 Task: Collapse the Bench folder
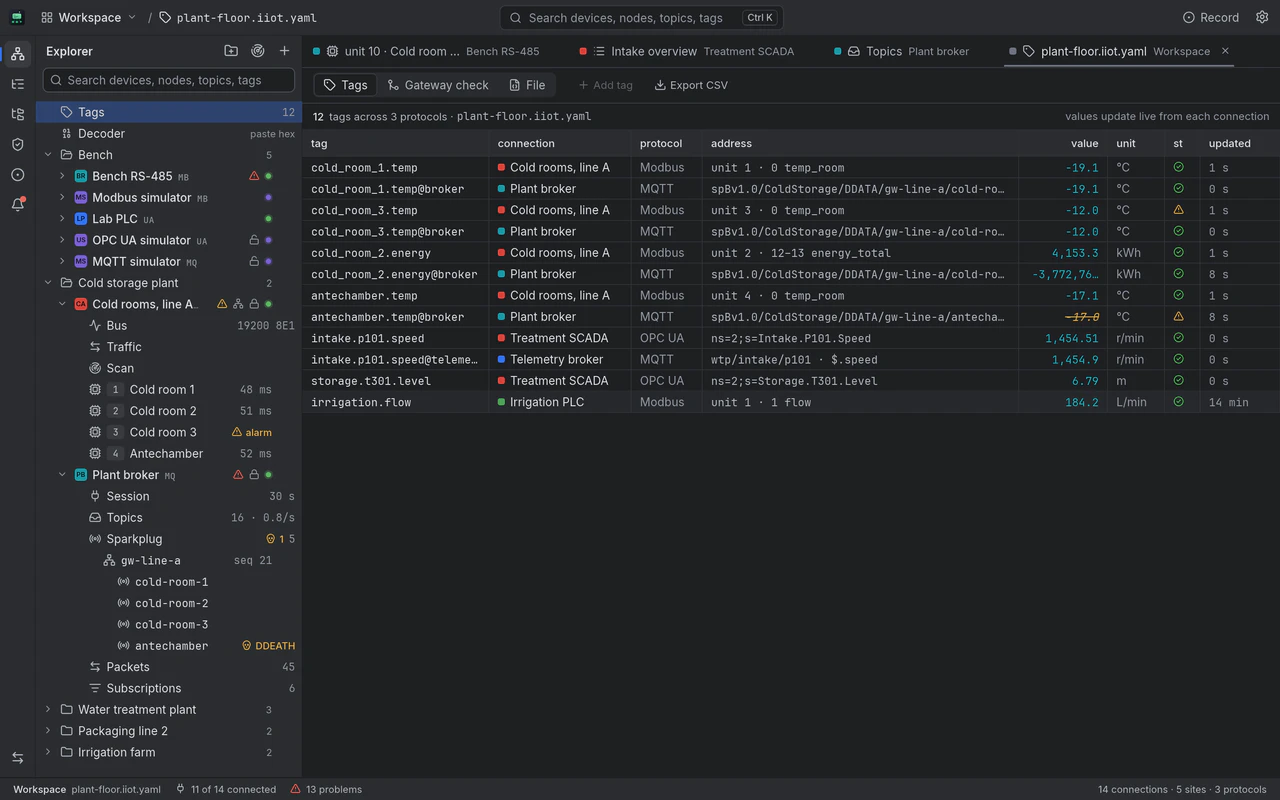pos(48,155)
